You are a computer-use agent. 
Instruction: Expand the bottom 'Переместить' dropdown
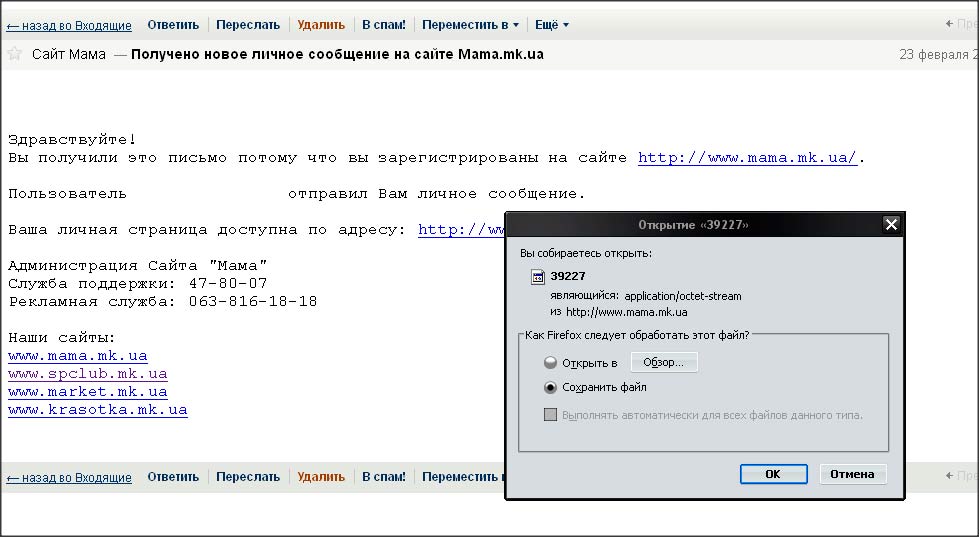coord(462,477)
